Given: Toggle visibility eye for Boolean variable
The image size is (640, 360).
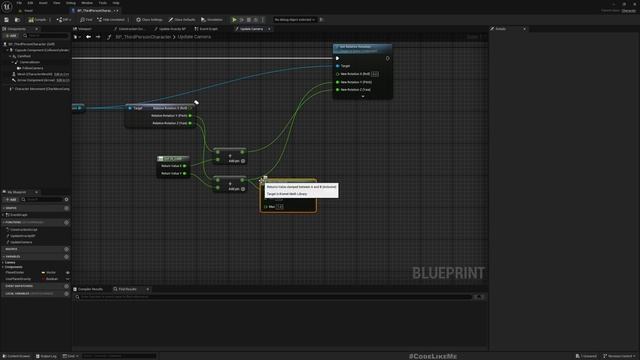Looking at the screenshot, I should click(x=67, y=279).
